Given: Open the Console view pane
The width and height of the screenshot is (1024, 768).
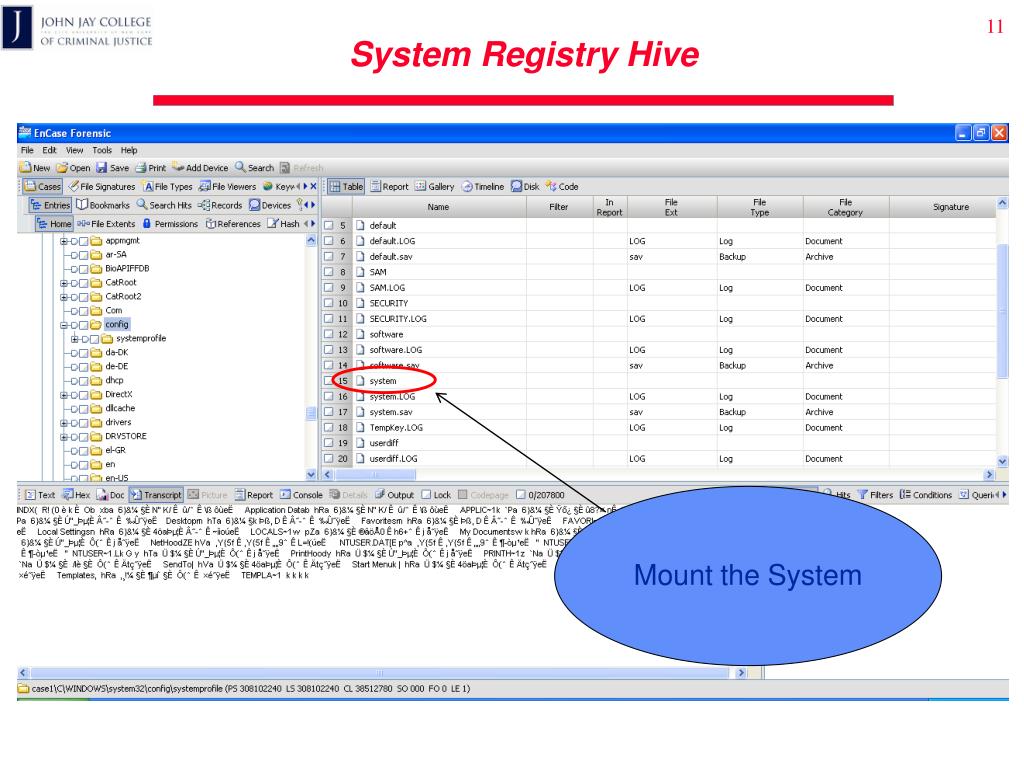Looking at the screenshot, I should coord(301,495).
